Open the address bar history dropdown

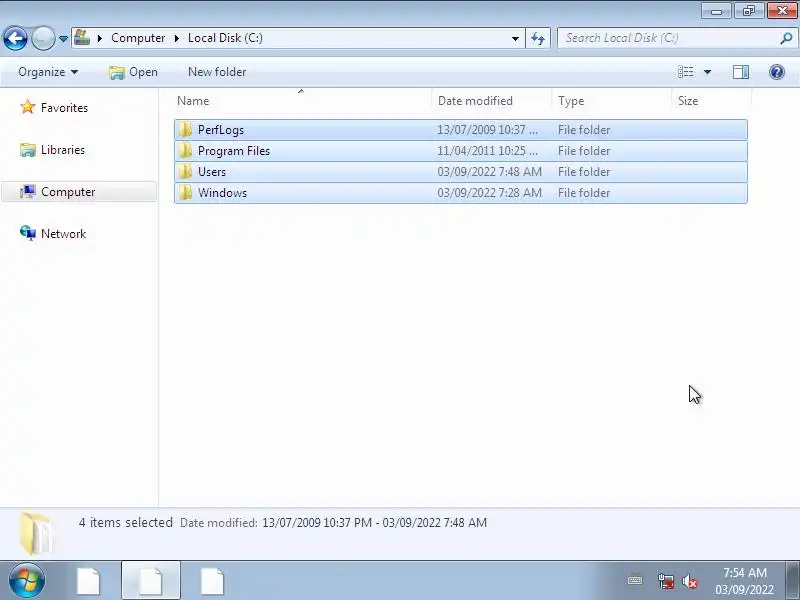pyautogui.click(x=515, y=39)
